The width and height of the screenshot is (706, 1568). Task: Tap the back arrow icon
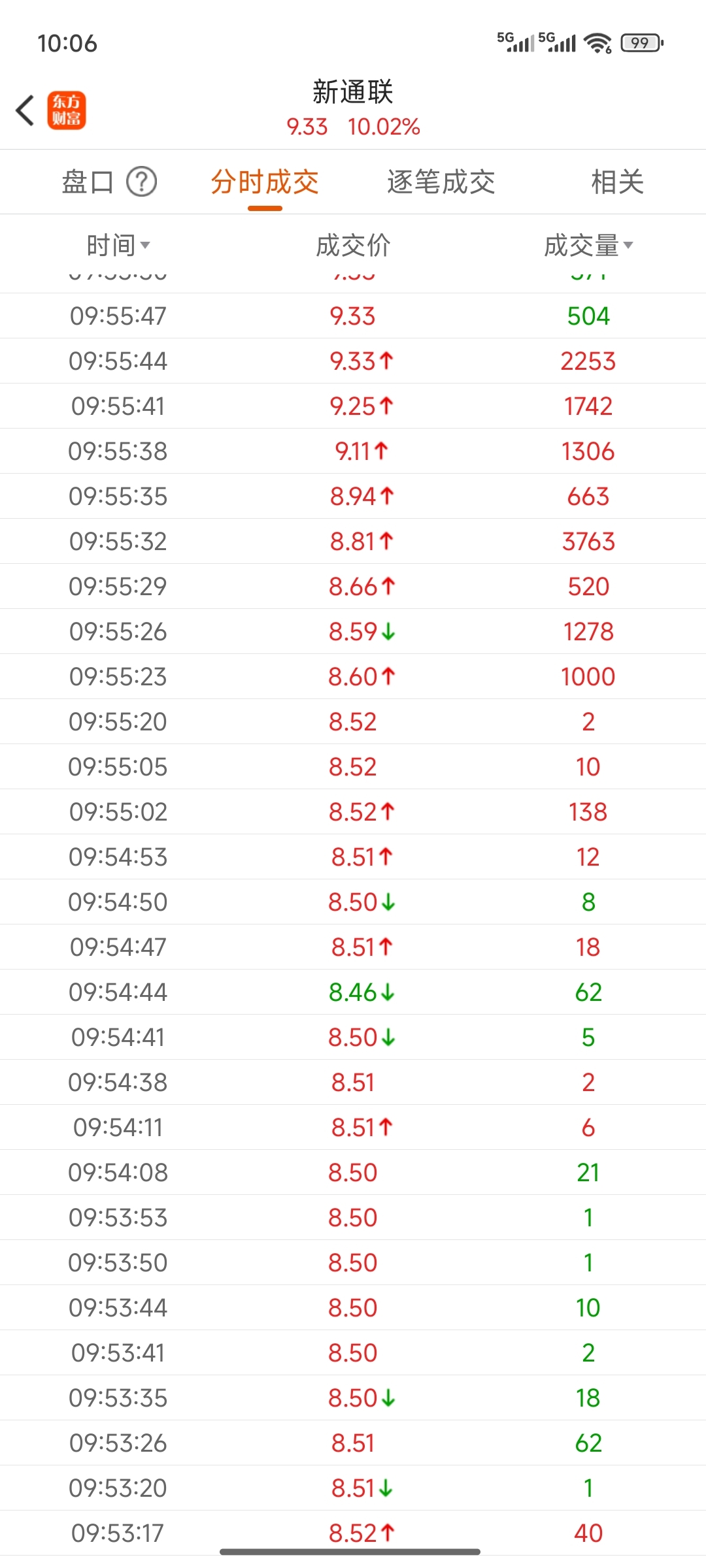click(25, 110)
